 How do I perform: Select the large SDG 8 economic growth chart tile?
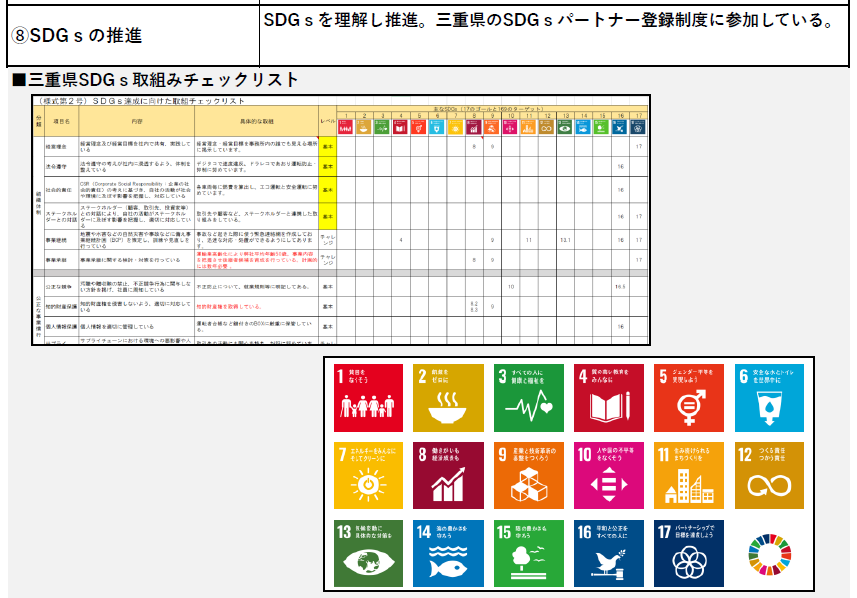(x=448, y=476)
